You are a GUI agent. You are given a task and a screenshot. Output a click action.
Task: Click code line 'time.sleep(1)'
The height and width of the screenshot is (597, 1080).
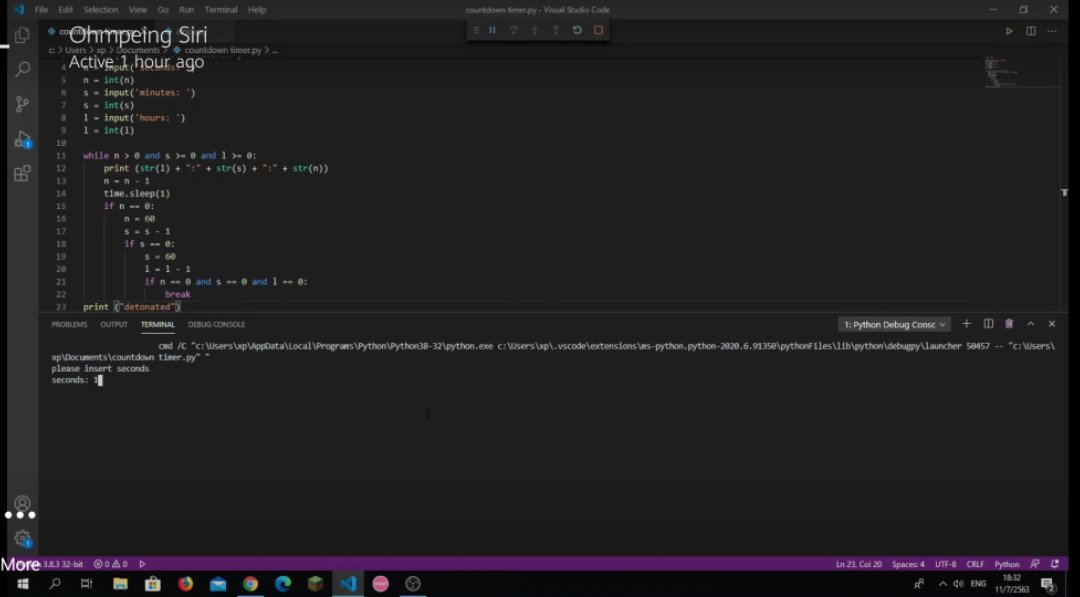pos(136,193)
